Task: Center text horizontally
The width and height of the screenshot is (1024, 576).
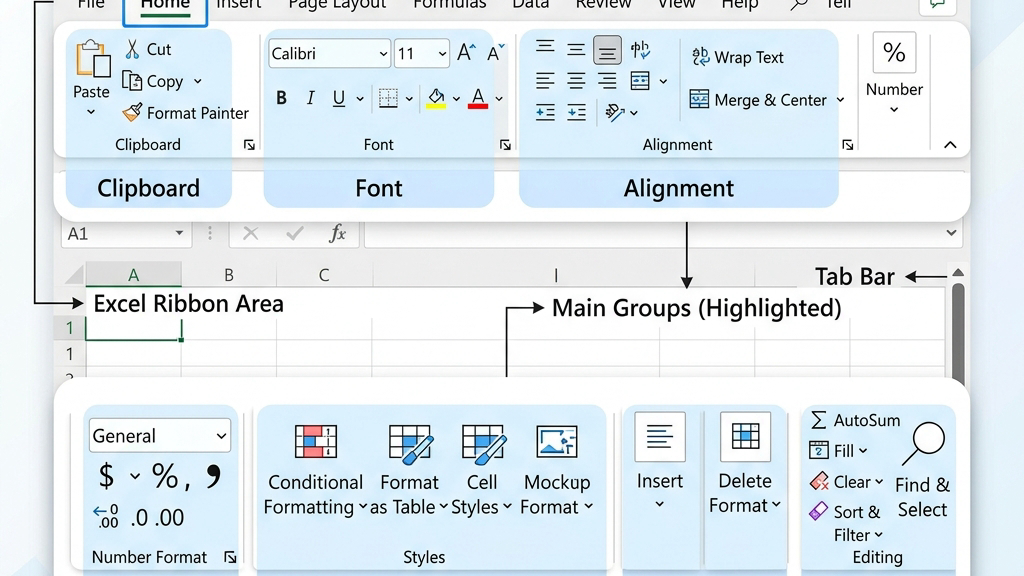Action: click(576, 81)
